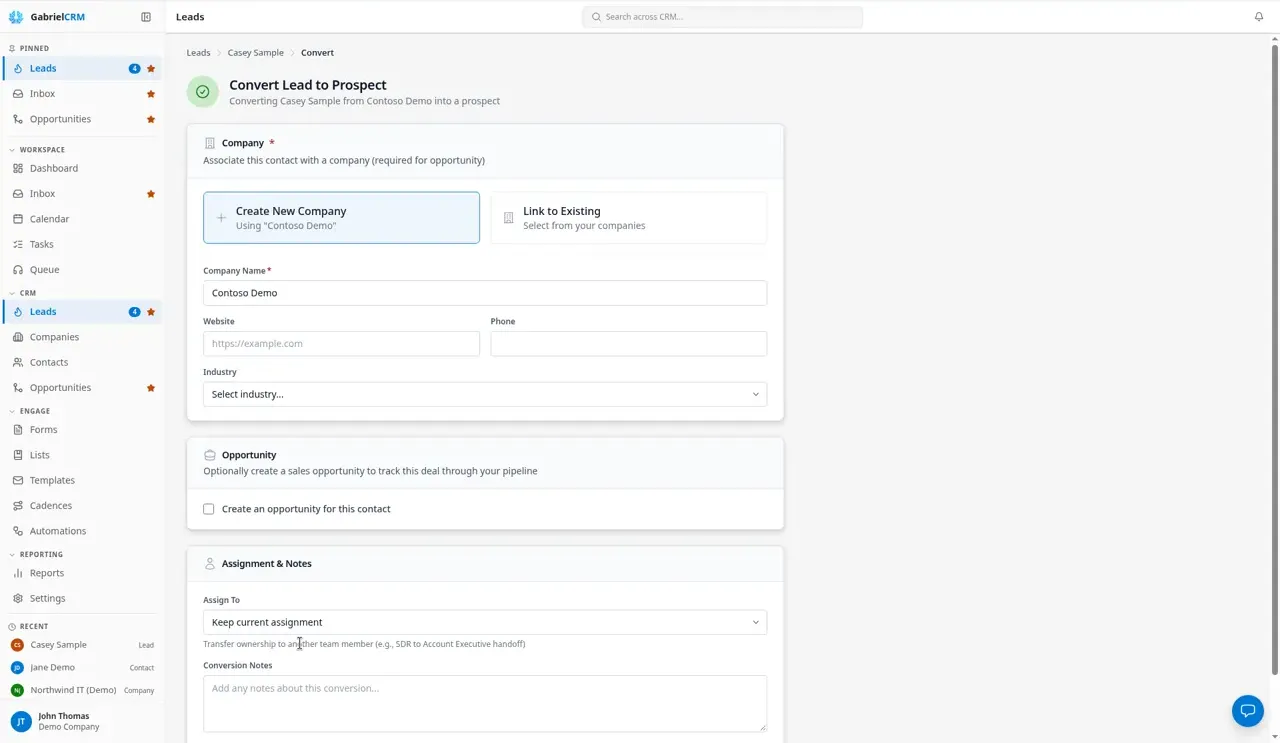The height and width of the screenshot is (743, 1280).
Task: Open the Dashboard page
Action: [82, 168]
